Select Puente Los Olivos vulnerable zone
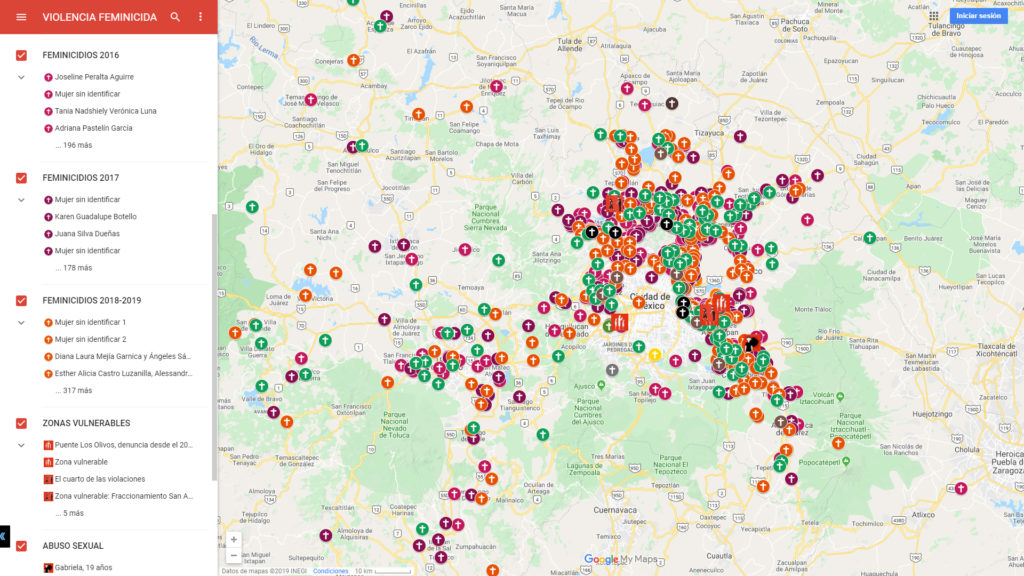The image size is (1024, 576). [123, 445]
